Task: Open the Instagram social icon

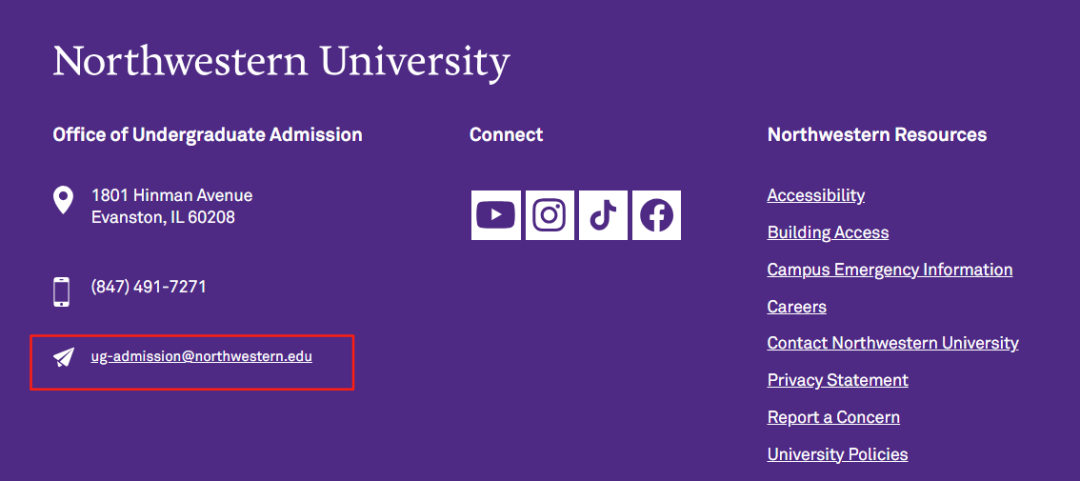Action: [x=549, y=215]
